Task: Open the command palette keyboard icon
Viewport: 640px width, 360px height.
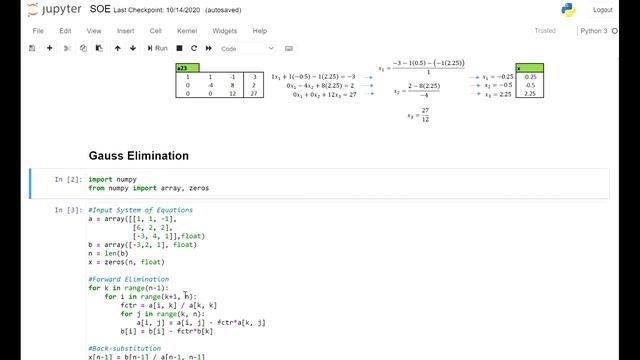Action: point(289,48)
